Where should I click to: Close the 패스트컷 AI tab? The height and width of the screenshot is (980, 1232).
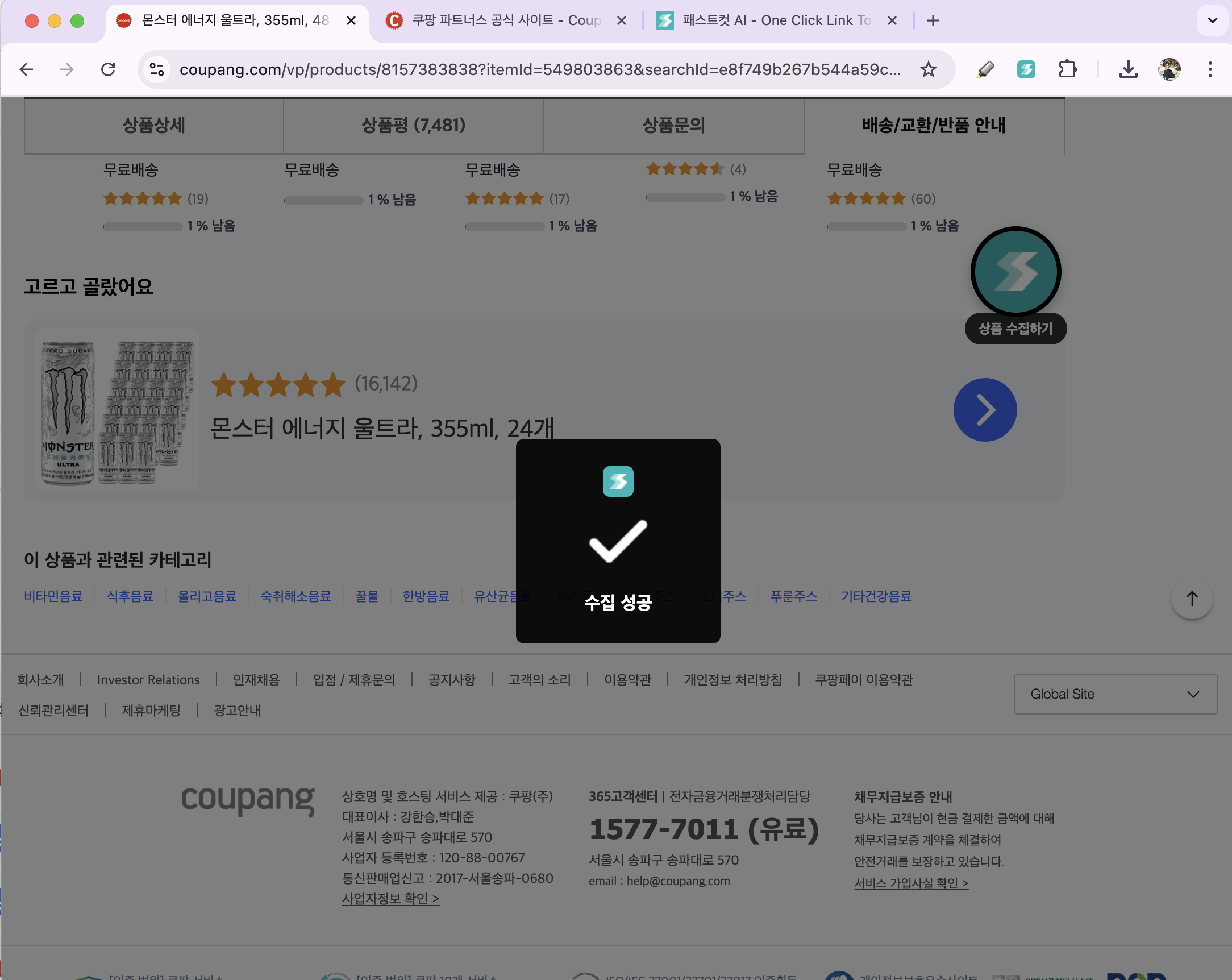pos(892,20)
